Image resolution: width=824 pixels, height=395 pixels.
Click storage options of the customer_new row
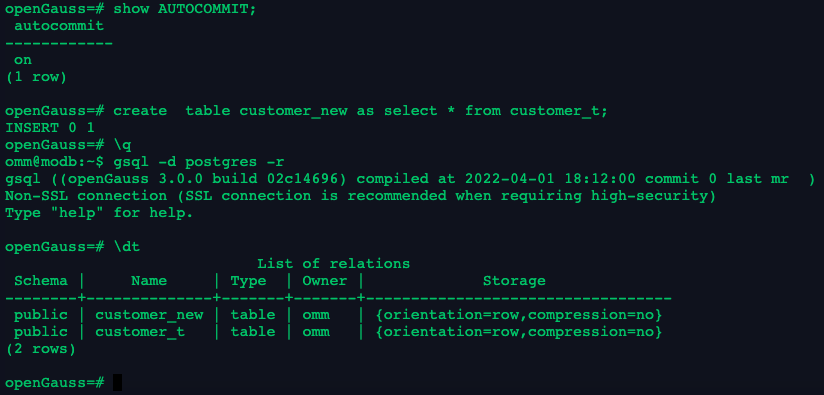(x=519, y=315)
